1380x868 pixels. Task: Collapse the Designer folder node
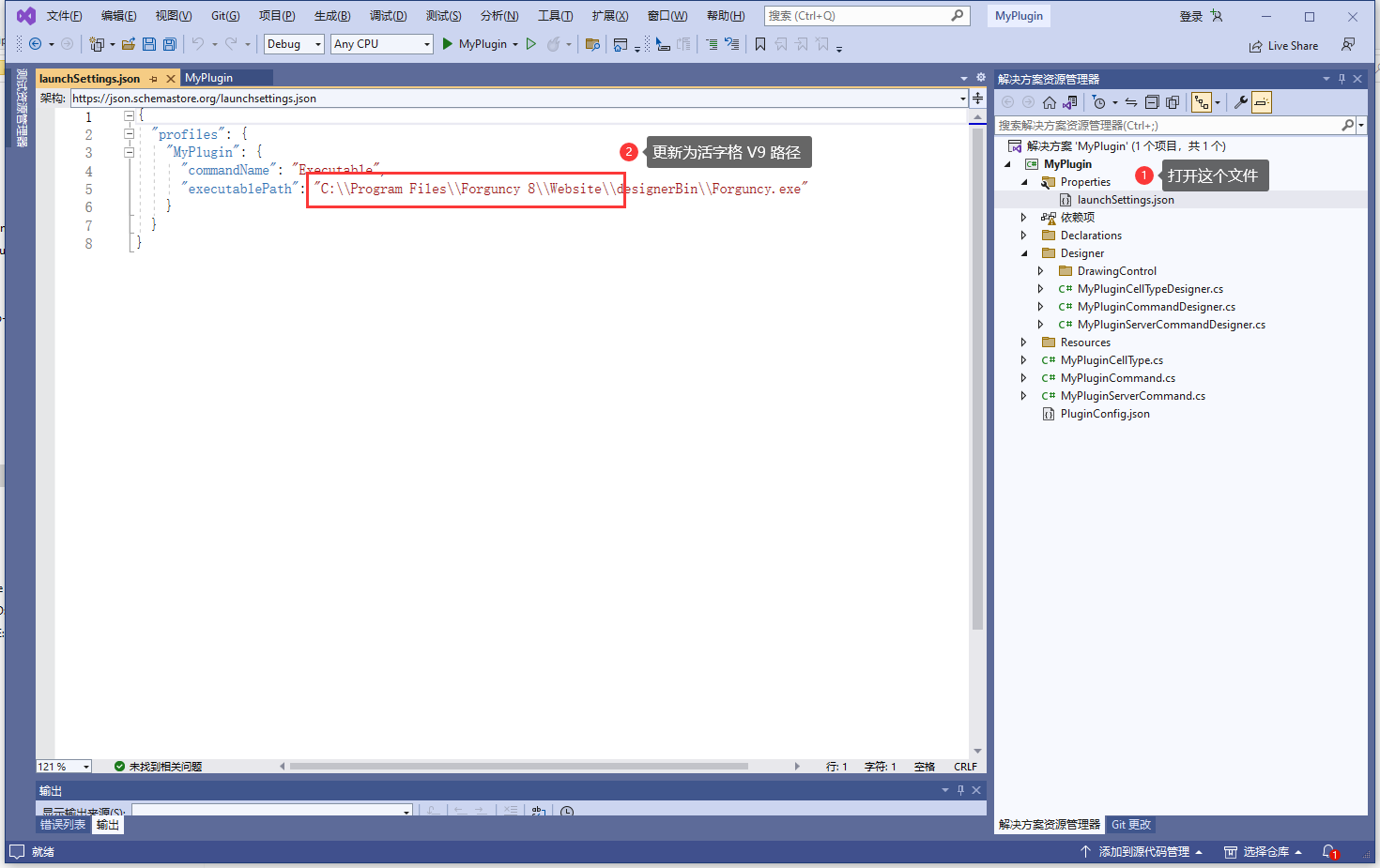(1024, 253)
